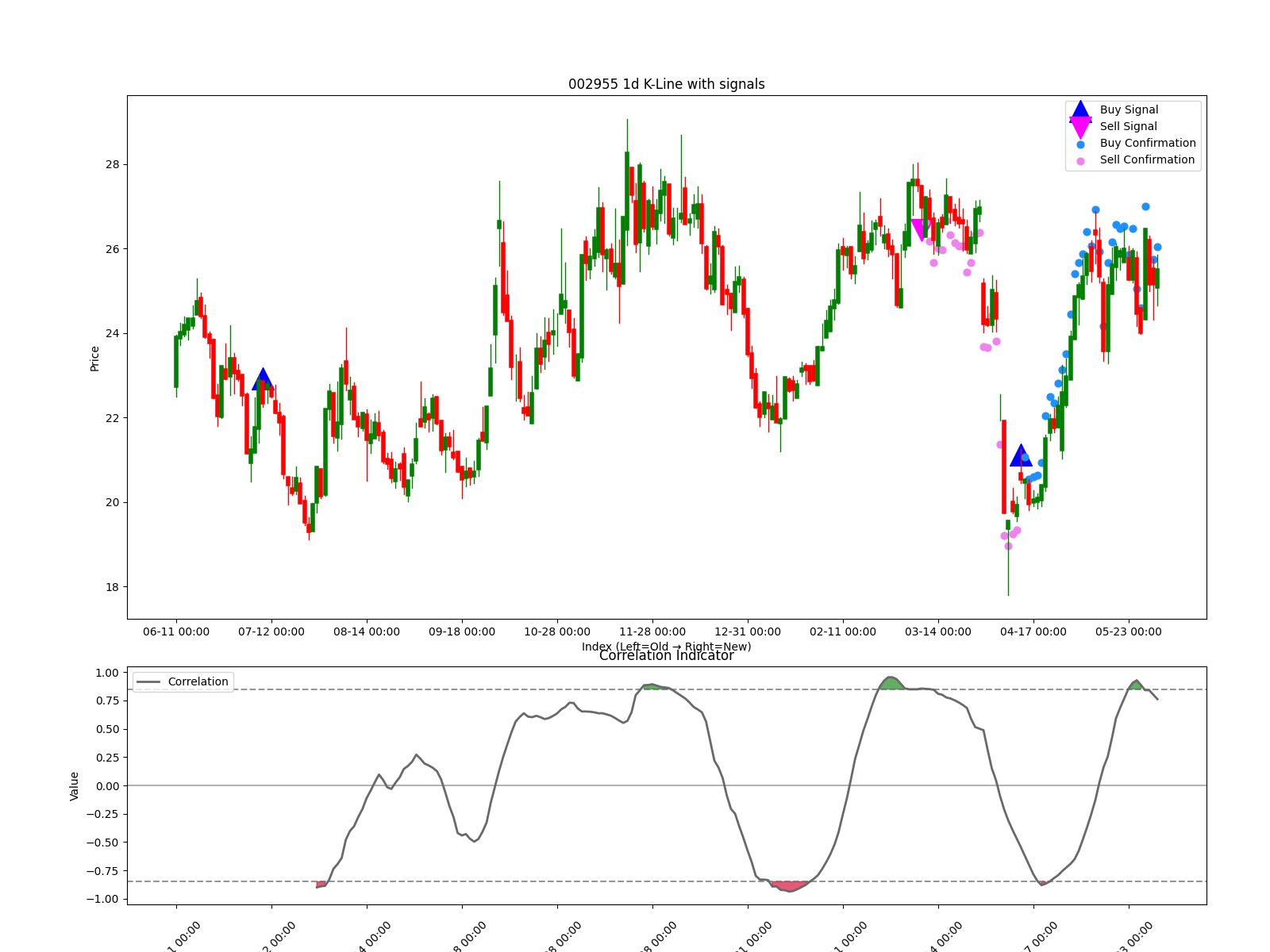Click the Buy Signal legend triangle icon
Screen dimensions: 1270x952
[x=1080, y=110]
